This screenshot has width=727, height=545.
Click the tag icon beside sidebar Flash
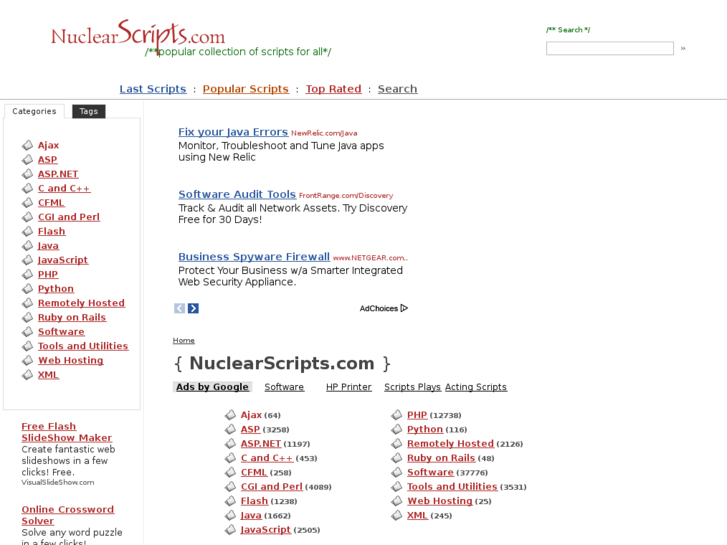[27, 231]
